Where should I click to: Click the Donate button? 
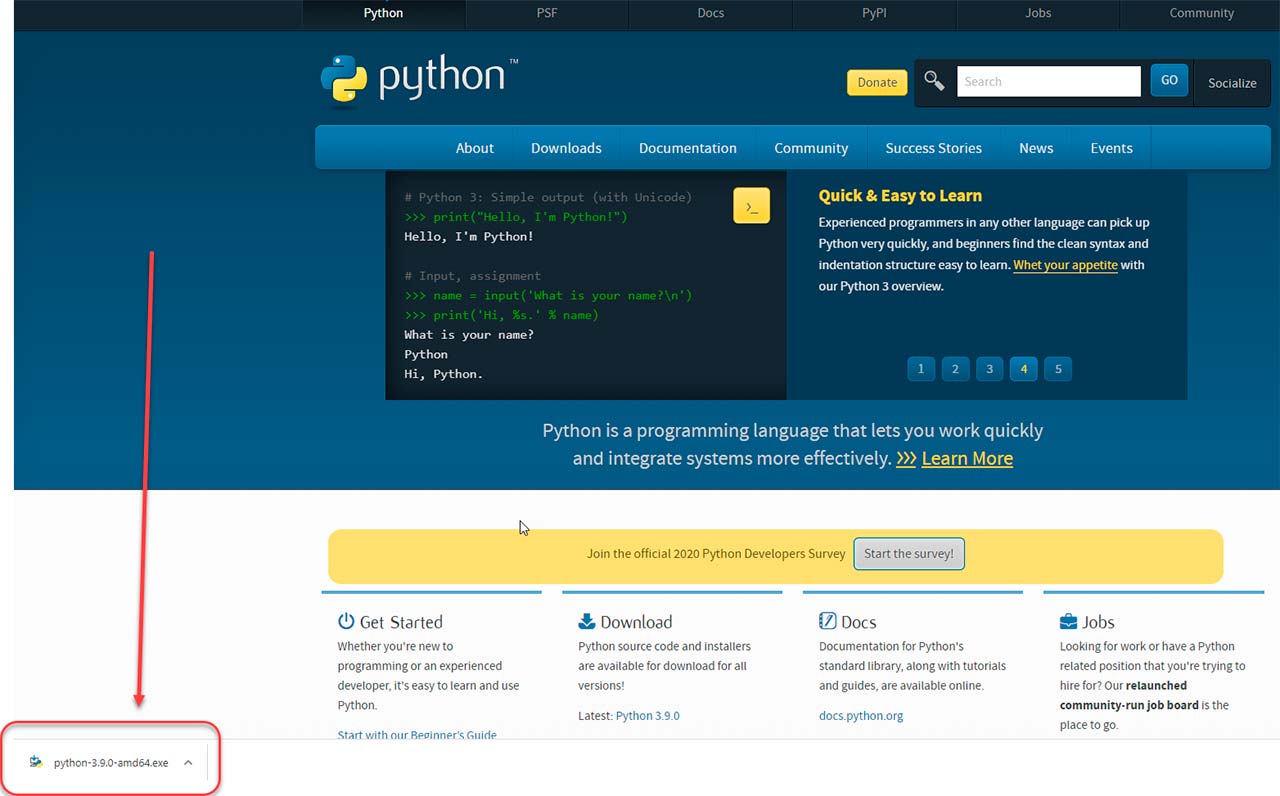click(x=877, y=82)
